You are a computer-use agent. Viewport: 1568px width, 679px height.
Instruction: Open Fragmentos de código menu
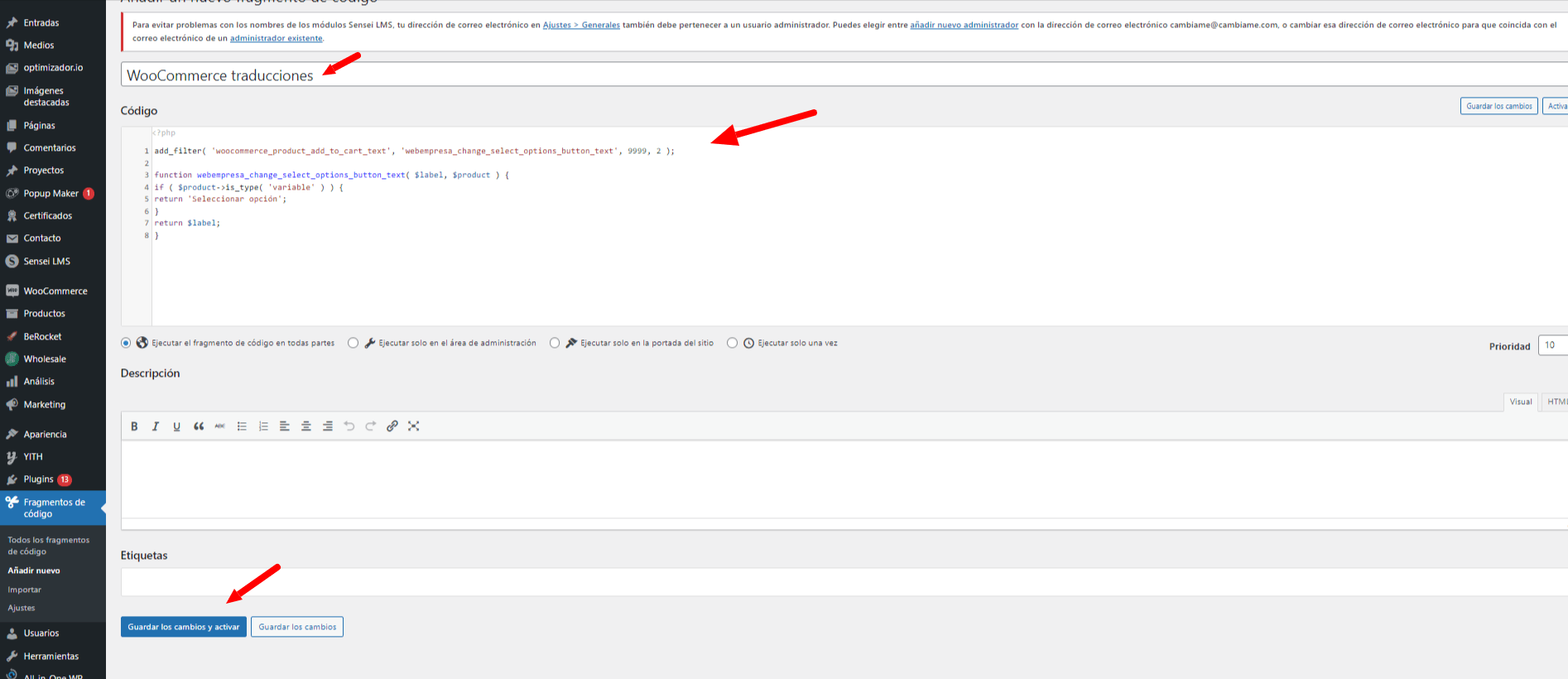click(53, 508)
